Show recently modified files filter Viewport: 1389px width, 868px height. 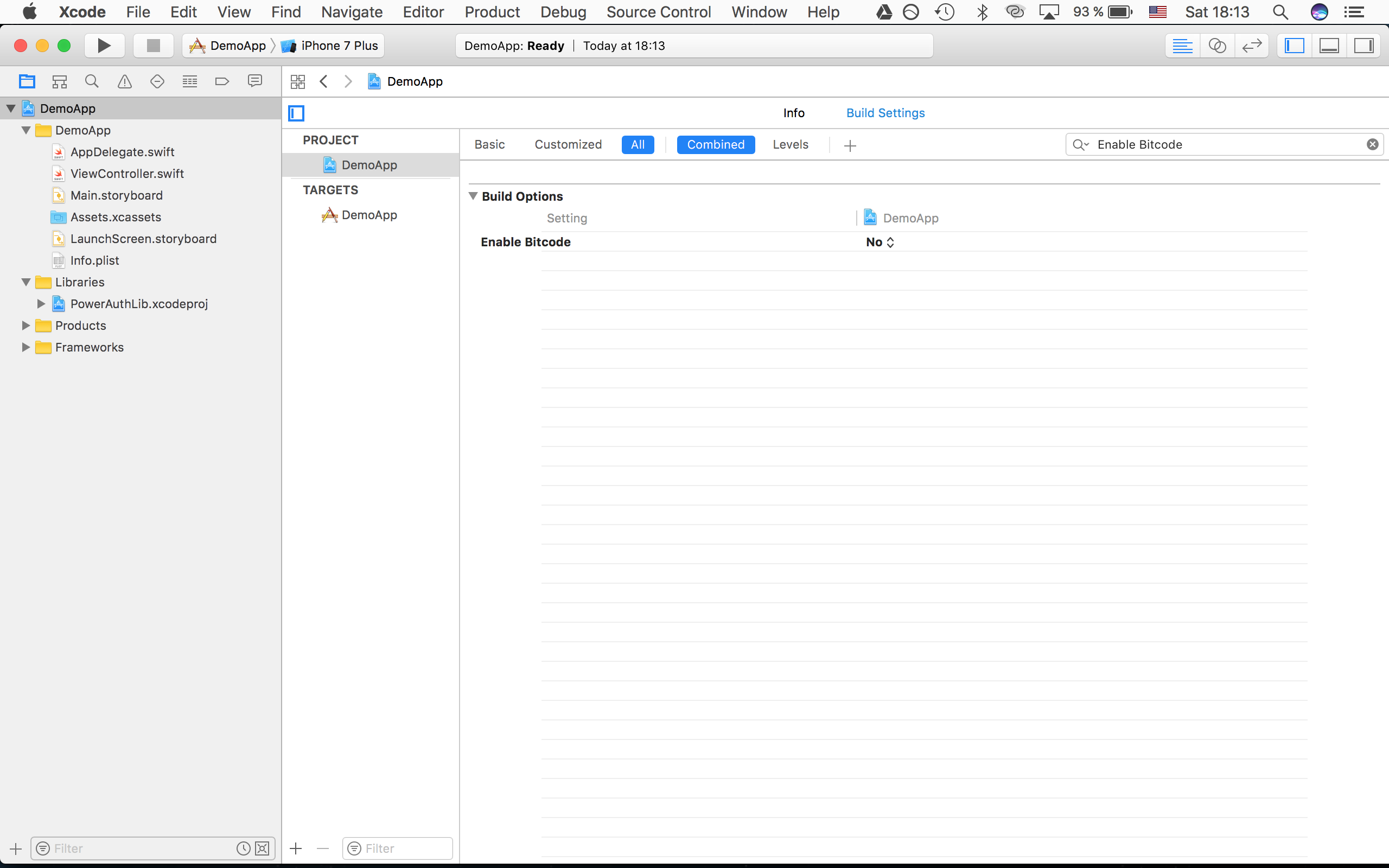(244, 848)
